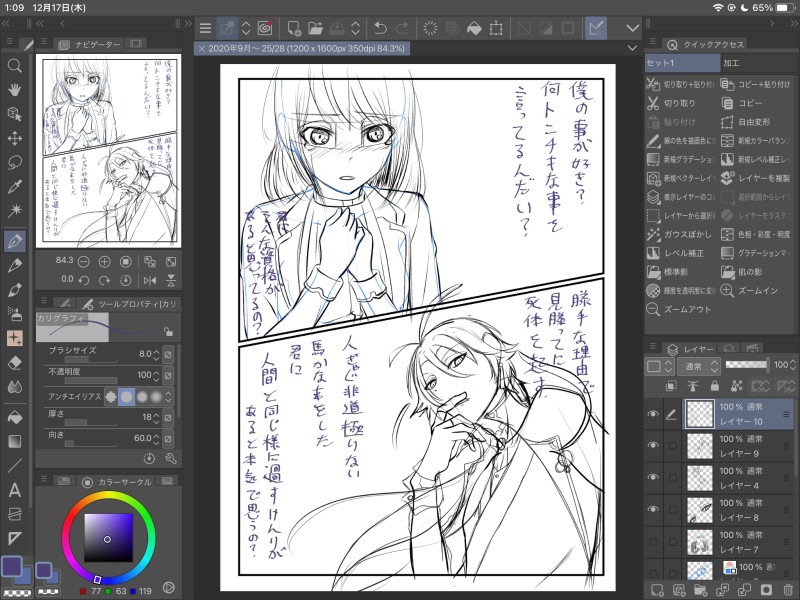Flip the canvas horizontally in Navigator
Image resolution: width=800 pixels, height=600 pixels.
click(x=150, y=280)
